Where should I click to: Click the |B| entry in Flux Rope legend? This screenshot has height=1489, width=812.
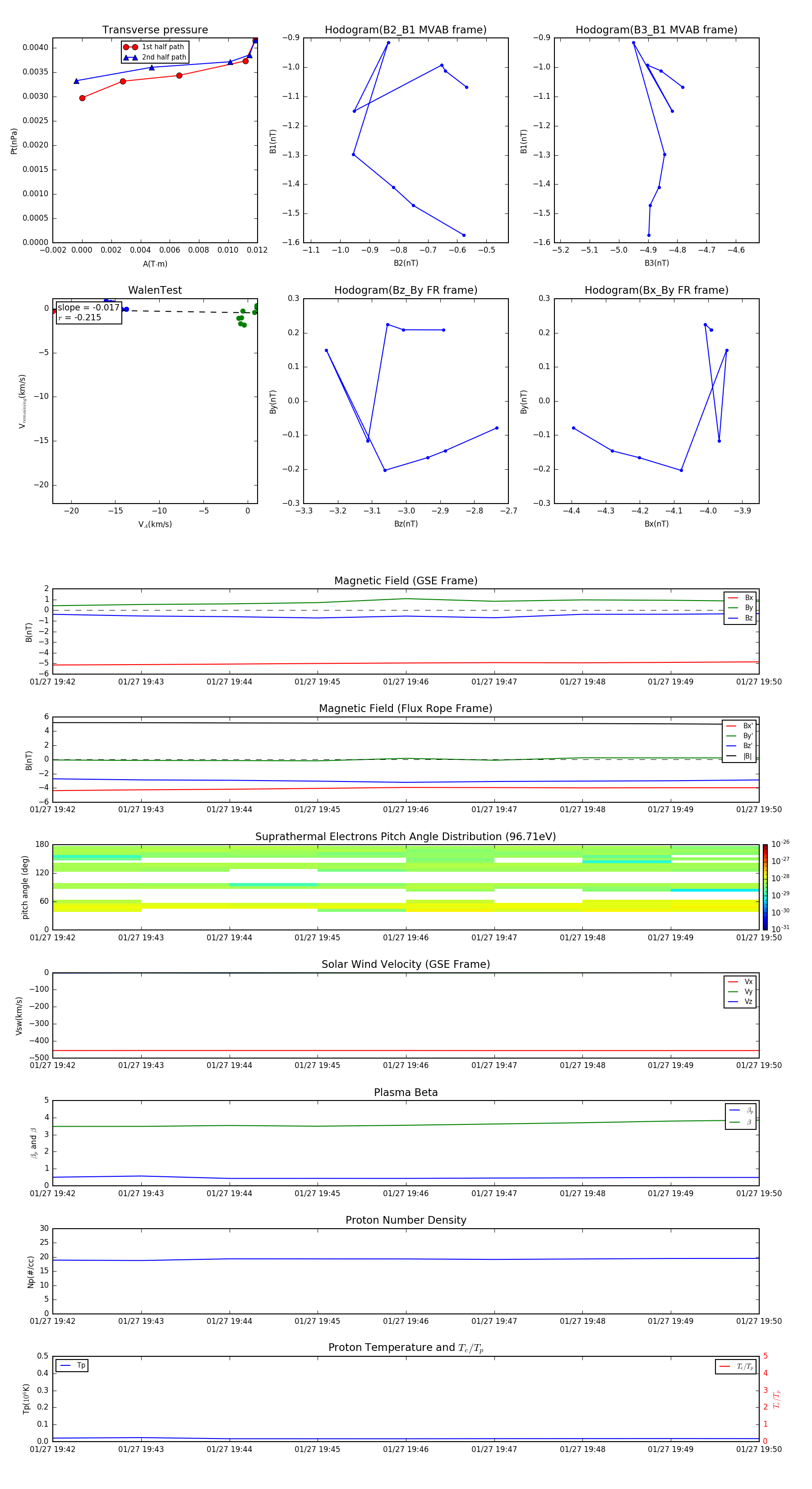pos(739,756)
